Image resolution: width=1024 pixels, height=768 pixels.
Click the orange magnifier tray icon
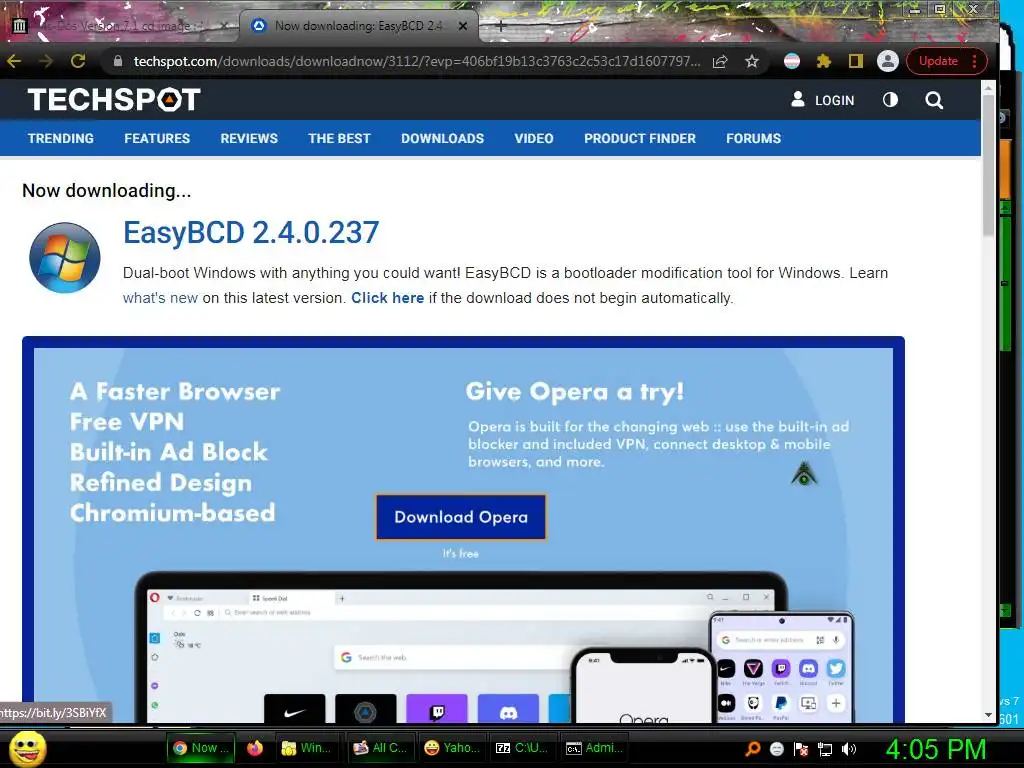(x=753, y=749)
